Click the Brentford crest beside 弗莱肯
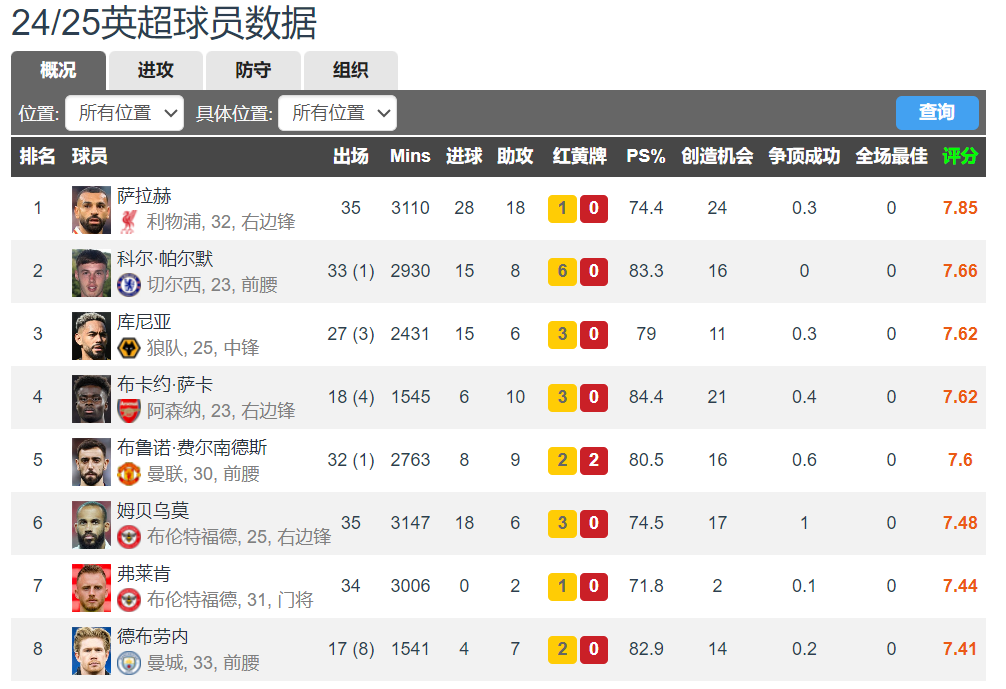 pyautogui.click(x=129, y=599)
